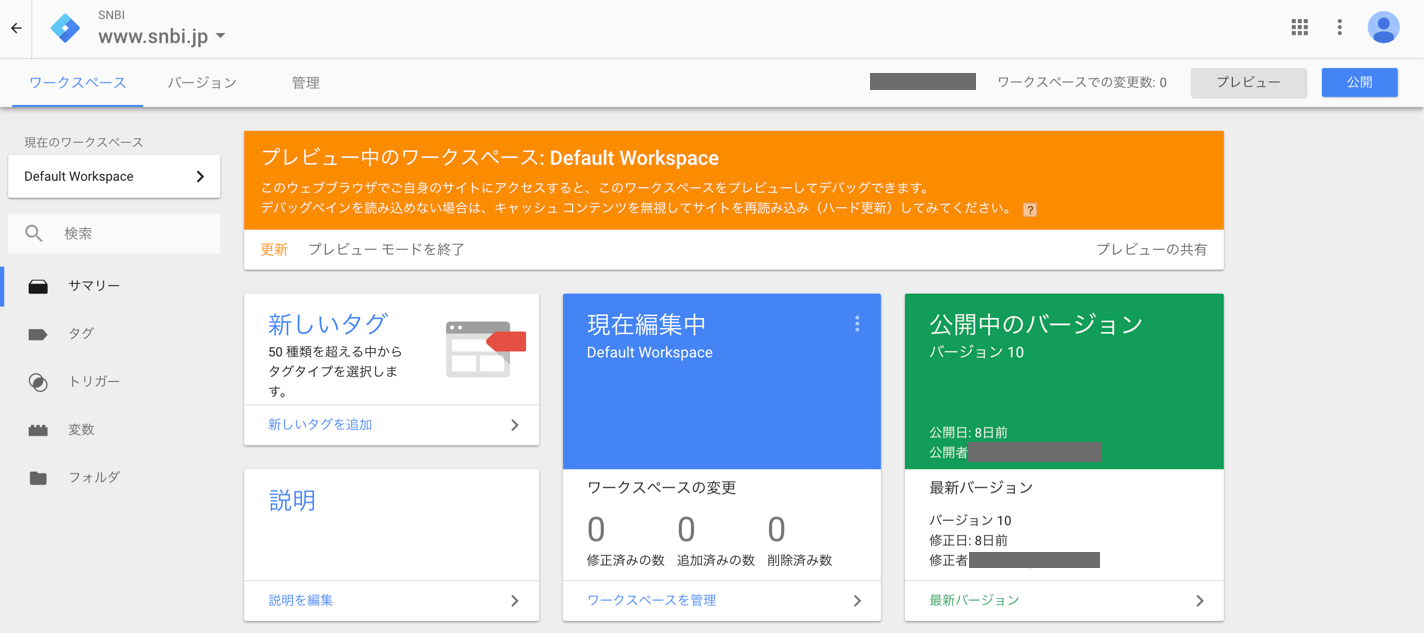Click chevron next to 最新バージョン link
Screen dimensions: 1424x633
pyautogui.click(x=1199, y=601)
